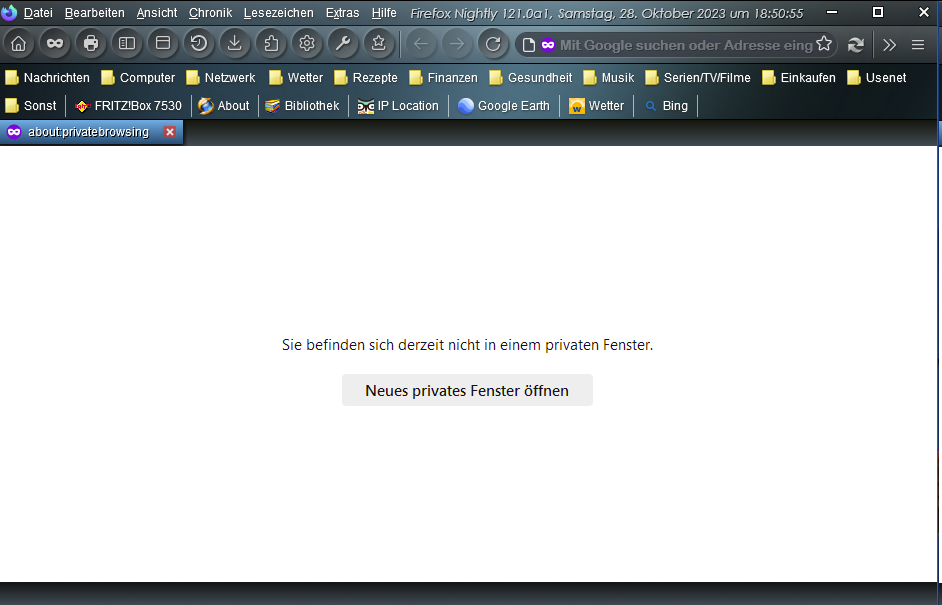942x605 pixels.
Task: Click the wrench developer tools icon
Action: tap(343, 44)
